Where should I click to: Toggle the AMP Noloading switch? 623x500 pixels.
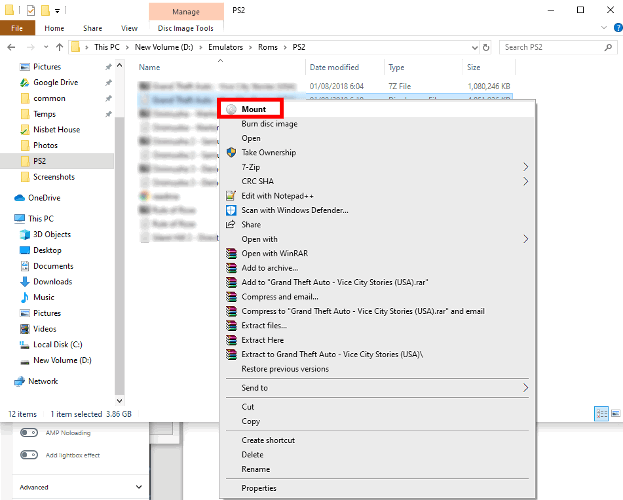pos(29,432)
